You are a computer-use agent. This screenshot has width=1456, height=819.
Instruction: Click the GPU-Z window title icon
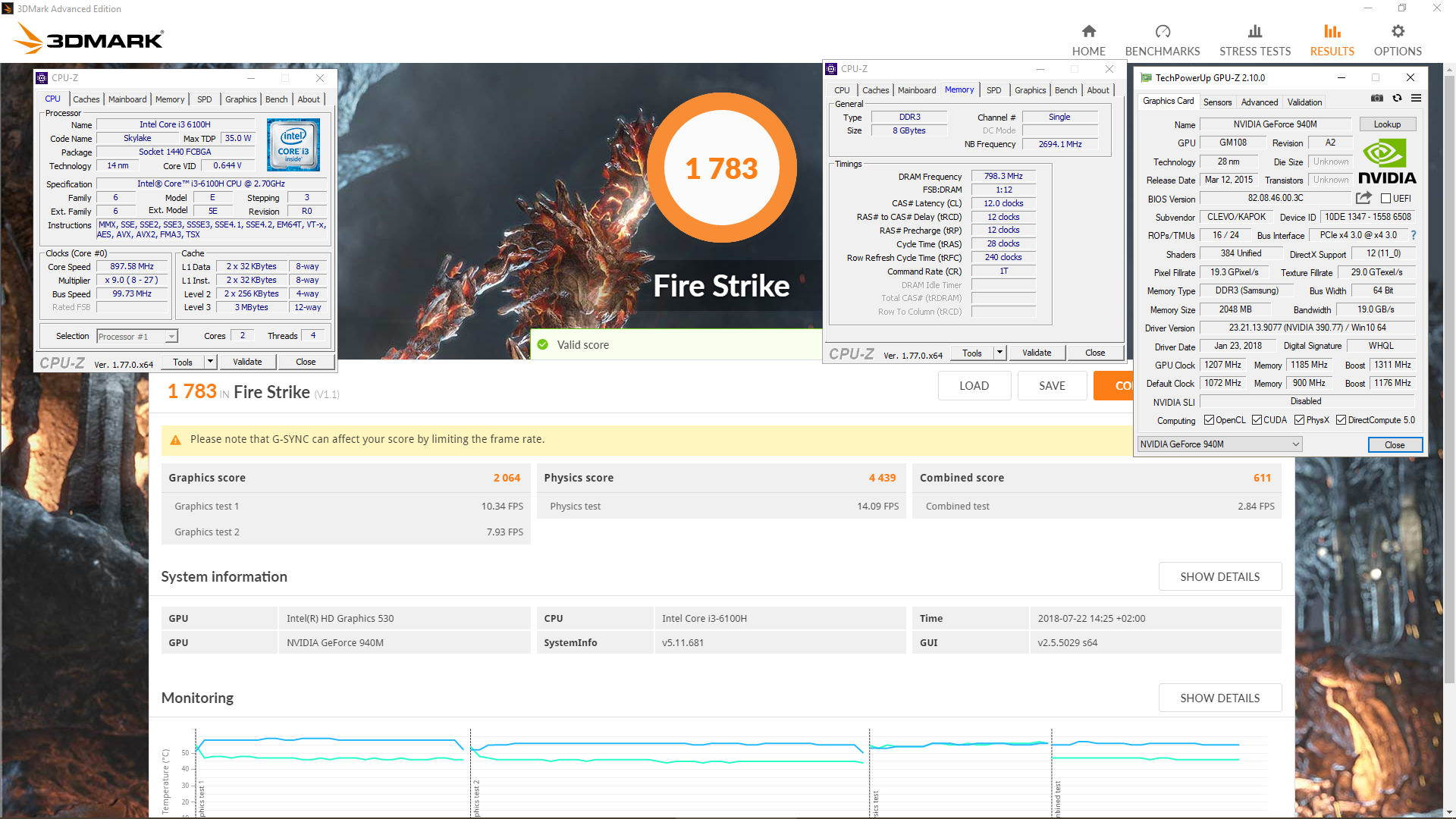click(x=1146, y=78)
